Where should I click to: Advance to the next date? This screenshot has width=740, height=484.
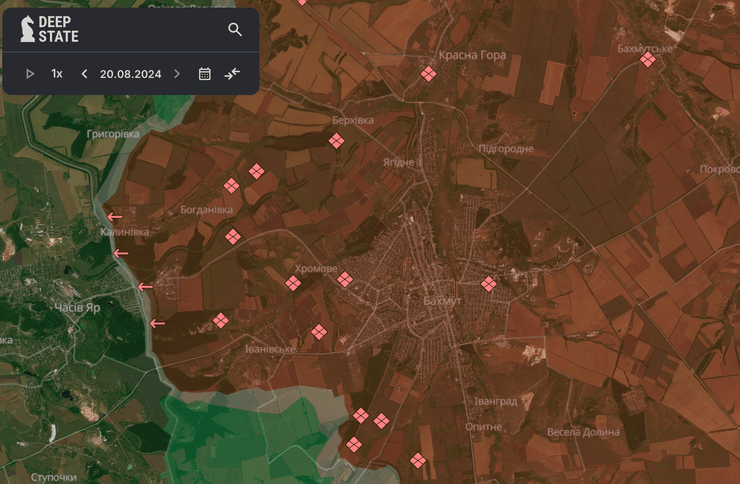177,74
